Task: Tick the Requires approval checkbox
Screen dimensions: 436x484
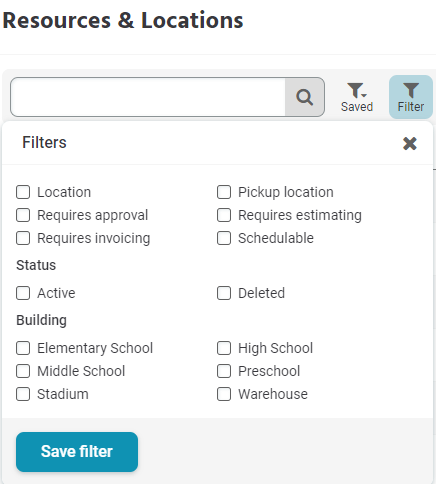Action: pos(23,215)
